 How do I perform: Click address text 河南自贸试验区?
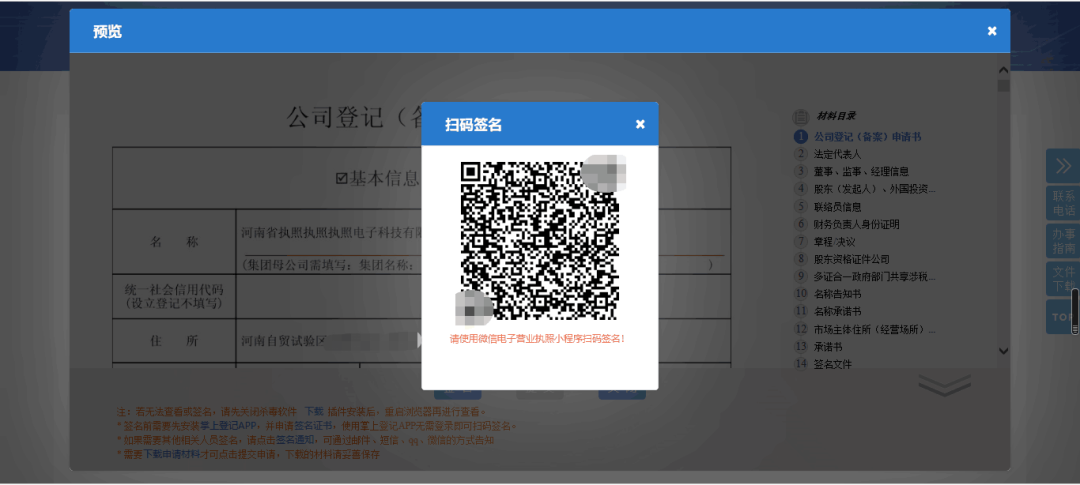pyautogui.click(x=283, y=341)
